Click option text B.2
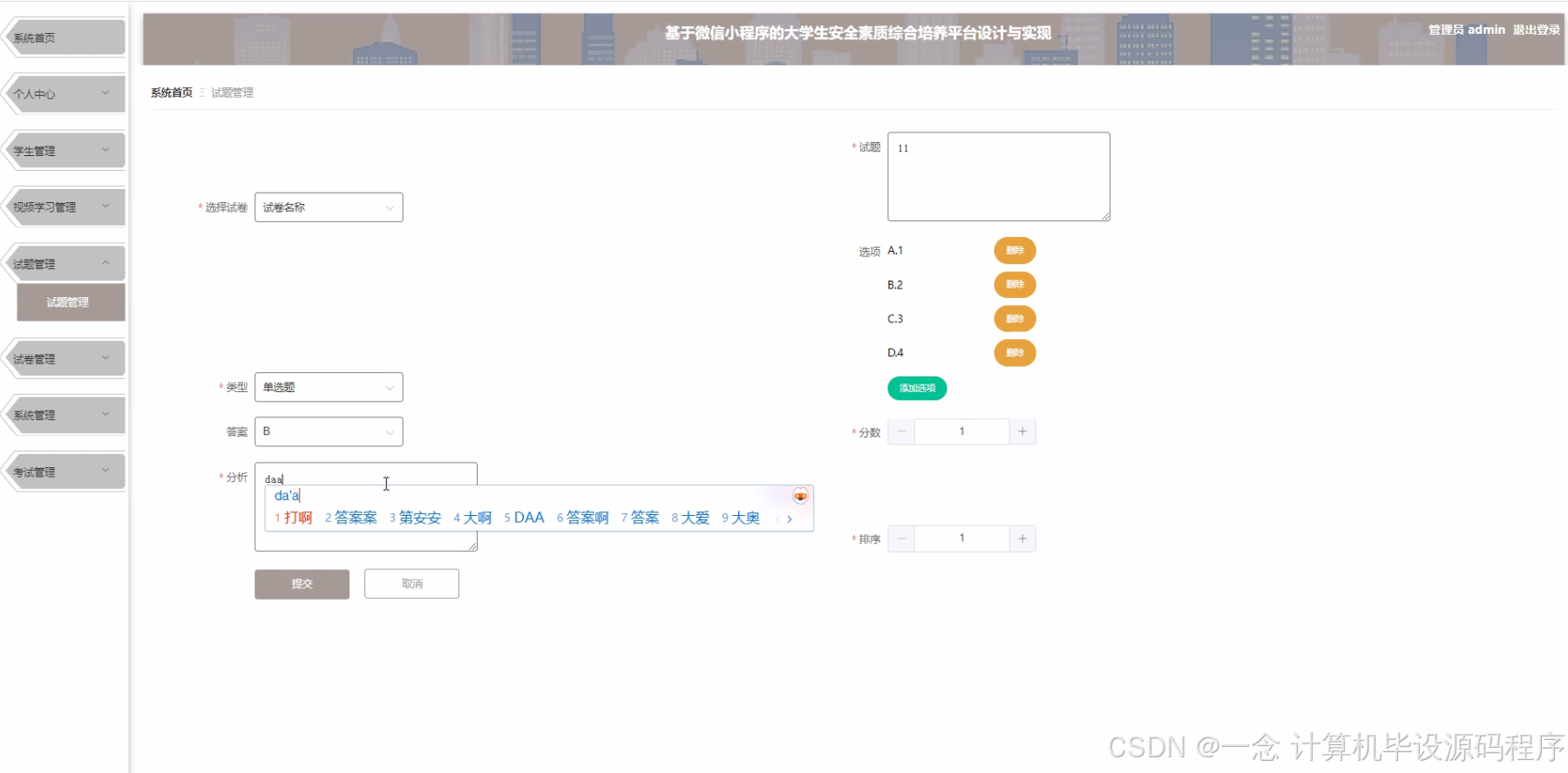1568x773 pixels. click(895, 285)
